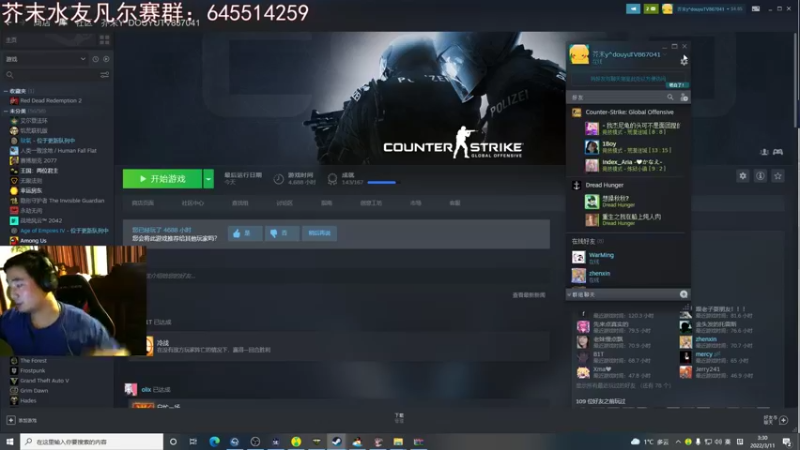Click the ask-later button beside thumbs-down

click(x=319, y=233)
